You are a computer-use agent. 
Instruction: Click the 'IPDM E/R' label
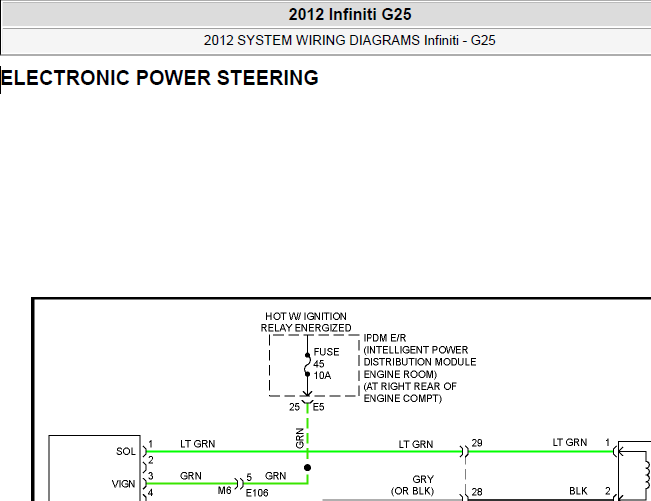385,338
